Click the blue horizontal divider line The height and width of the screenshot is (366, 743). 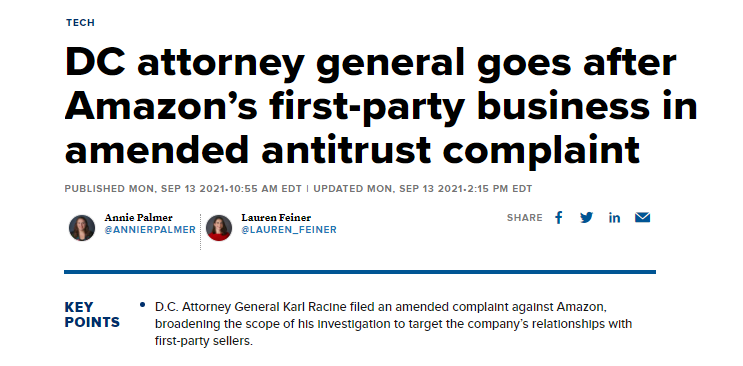360,272
